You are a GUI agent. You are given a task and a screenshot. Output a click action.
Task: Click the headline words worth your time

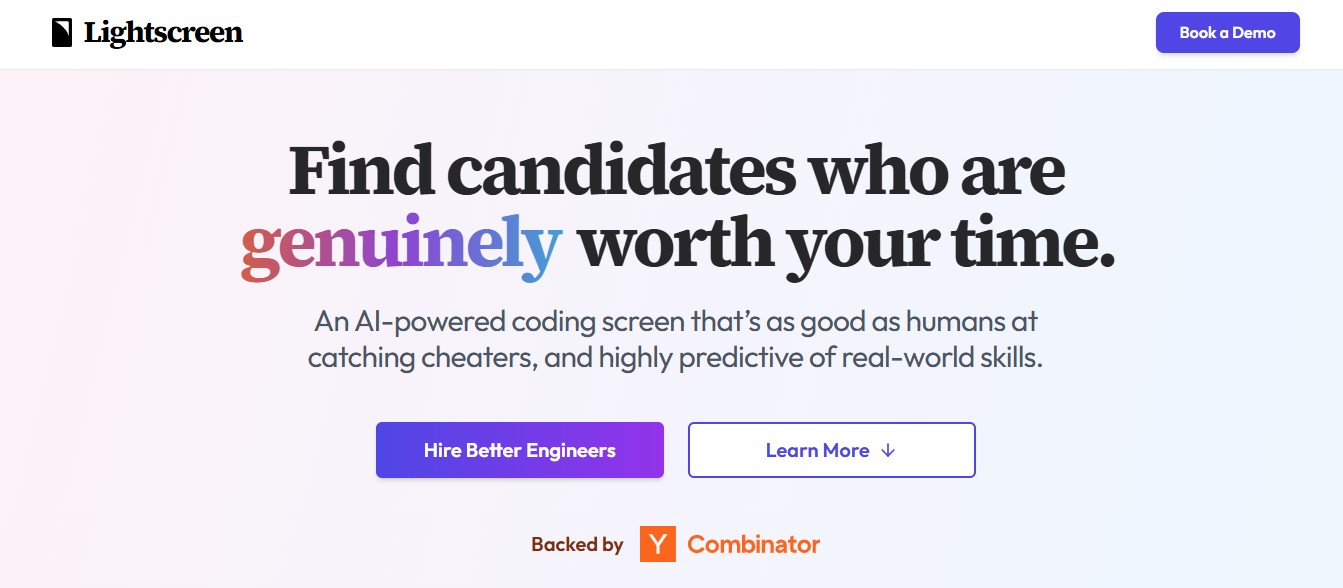pos(846,246)
